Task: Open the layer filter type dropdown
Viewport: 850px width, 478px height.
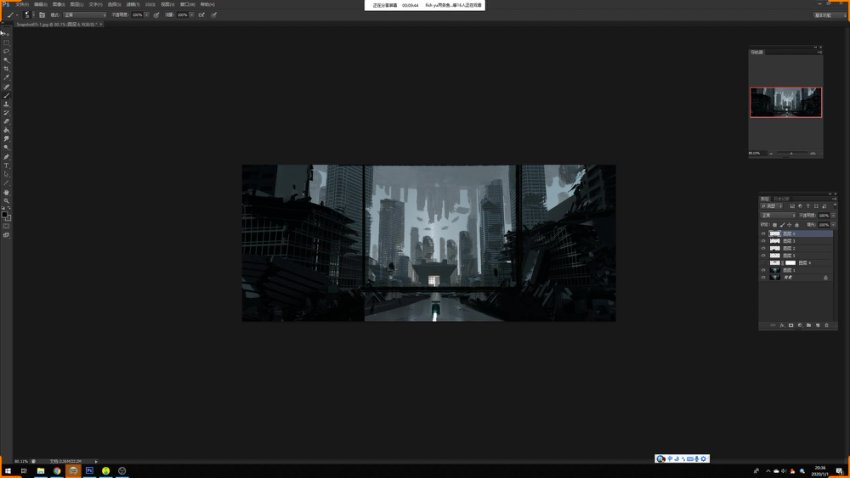Action: tap(771, 205)
